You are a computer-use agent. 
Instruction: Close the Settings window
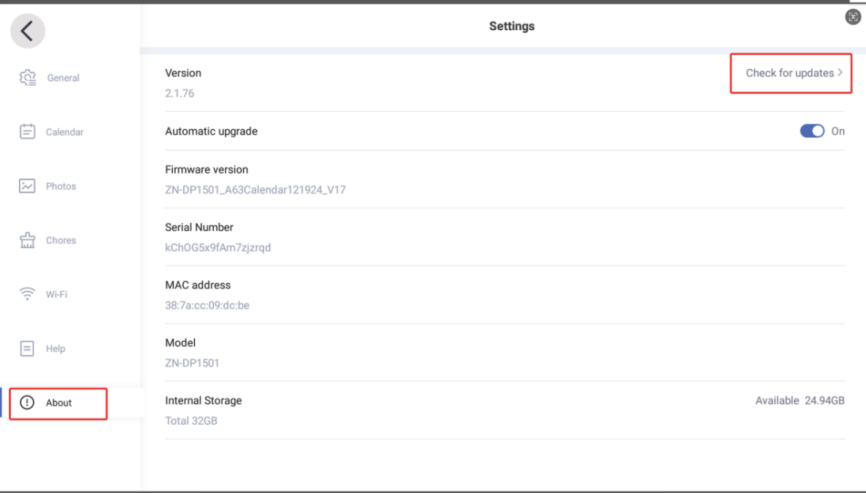pyautogui.click(x=853, y=17)
